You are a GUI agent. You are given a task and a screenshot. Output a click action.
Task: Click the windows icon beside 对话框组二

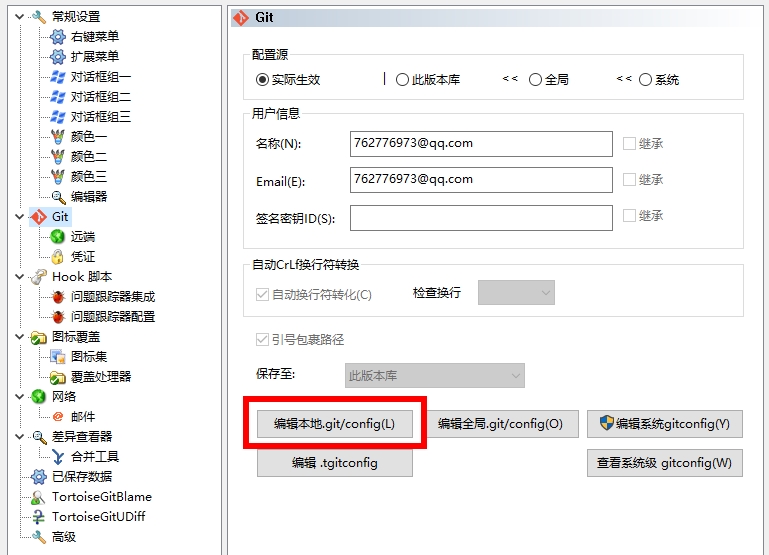click(x=57, y=97)
